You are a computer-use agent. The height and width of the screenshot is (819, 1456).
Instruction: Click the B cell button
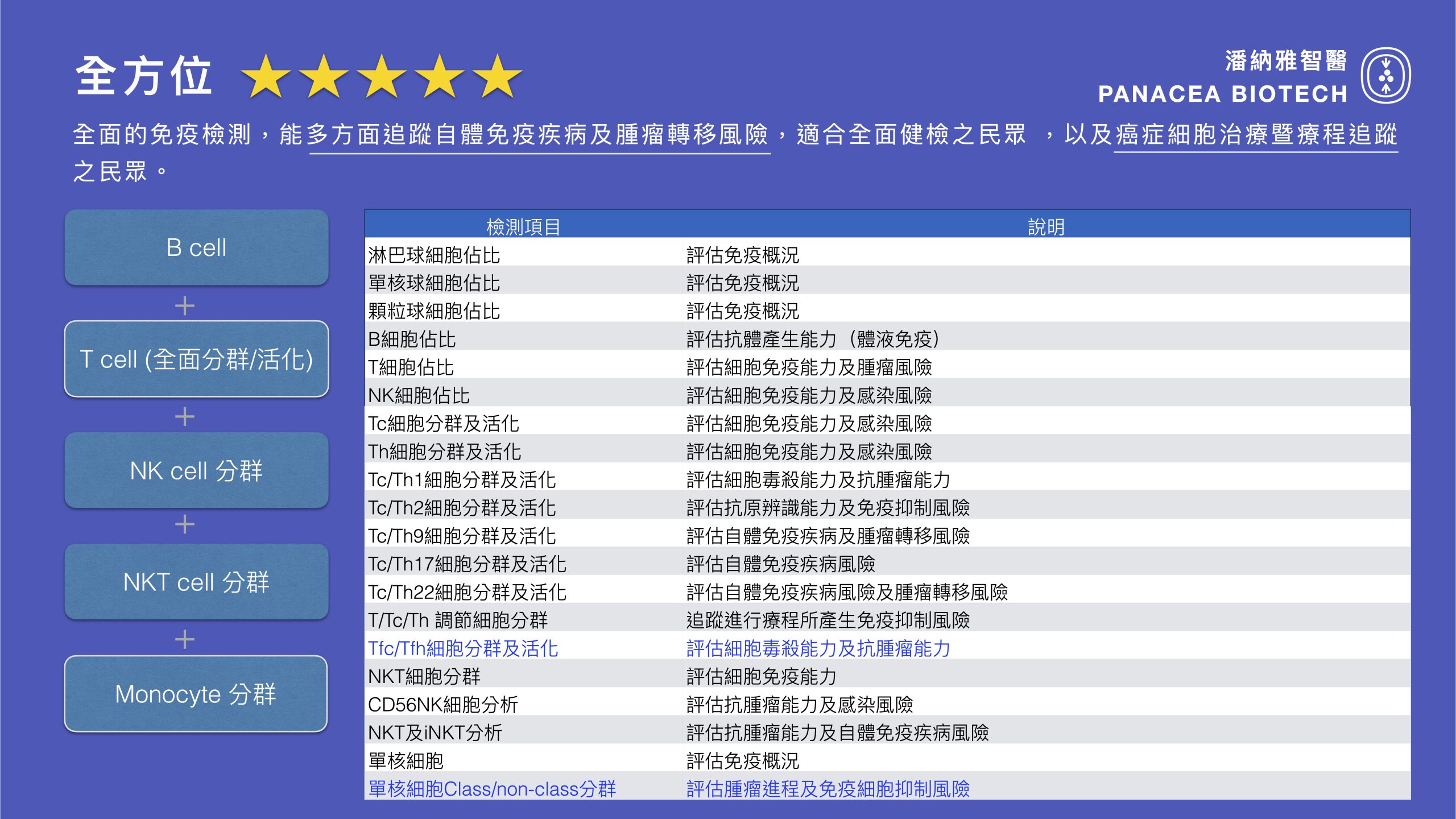click(x=196, y=248)
